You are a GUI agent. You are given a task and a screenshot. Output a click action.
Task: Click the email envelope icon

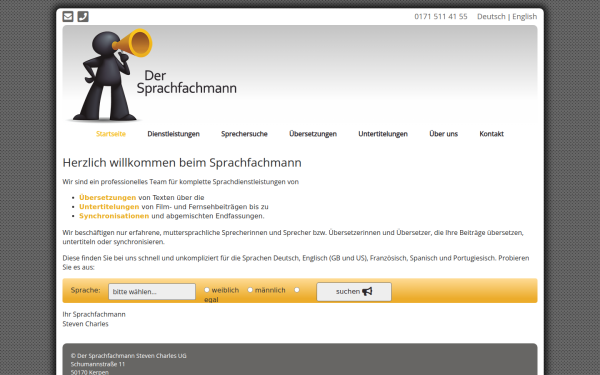(68, 16)
